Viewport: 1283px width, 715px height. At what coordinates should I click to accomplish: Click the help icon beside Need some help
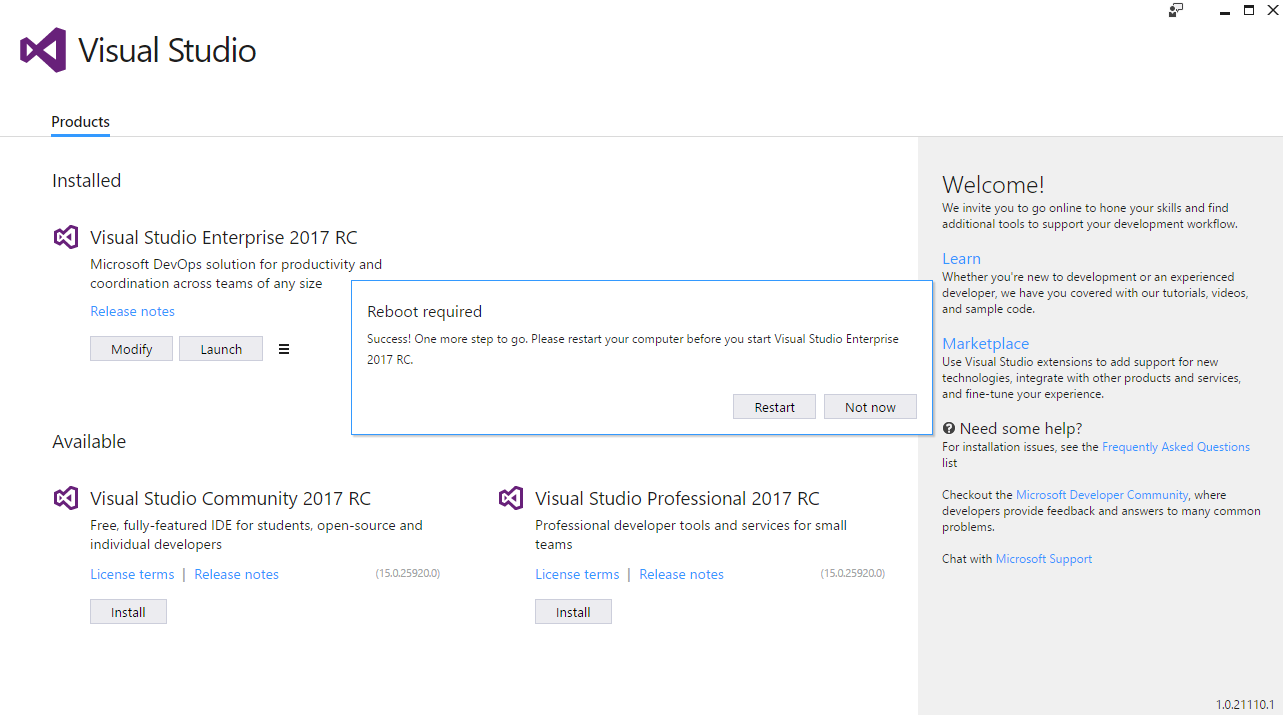pos(947,427)
